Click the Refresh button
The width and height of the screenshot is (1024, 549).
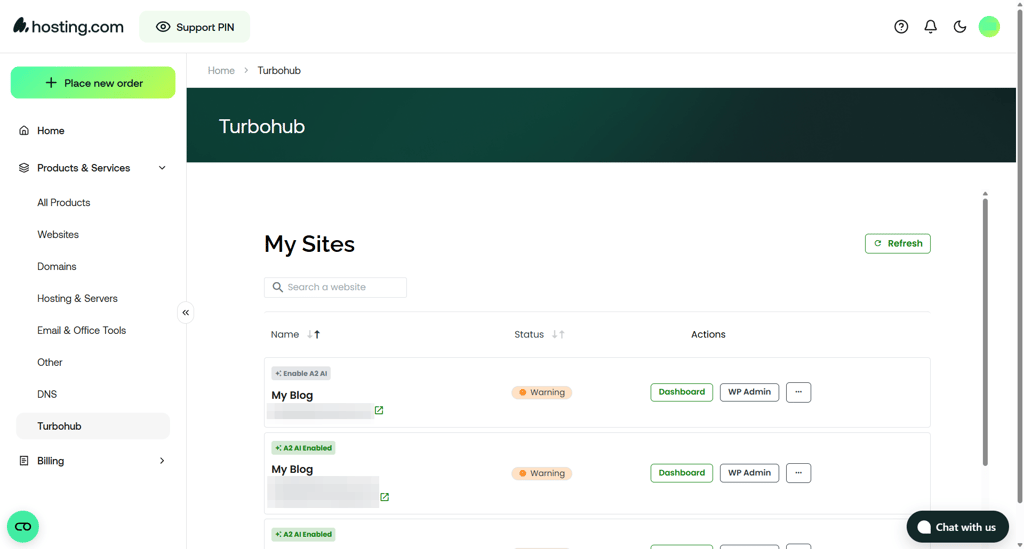point(898,243)
